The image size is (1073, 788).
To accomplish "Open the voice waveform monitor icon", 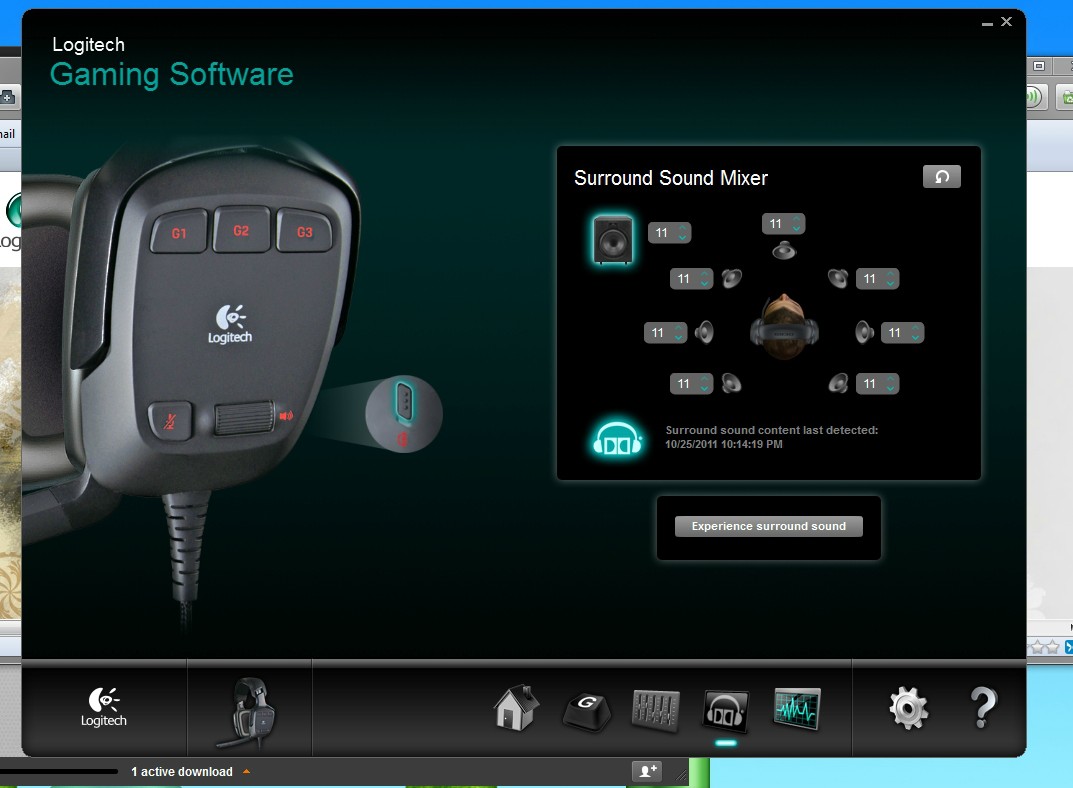I will coord(797,709).
